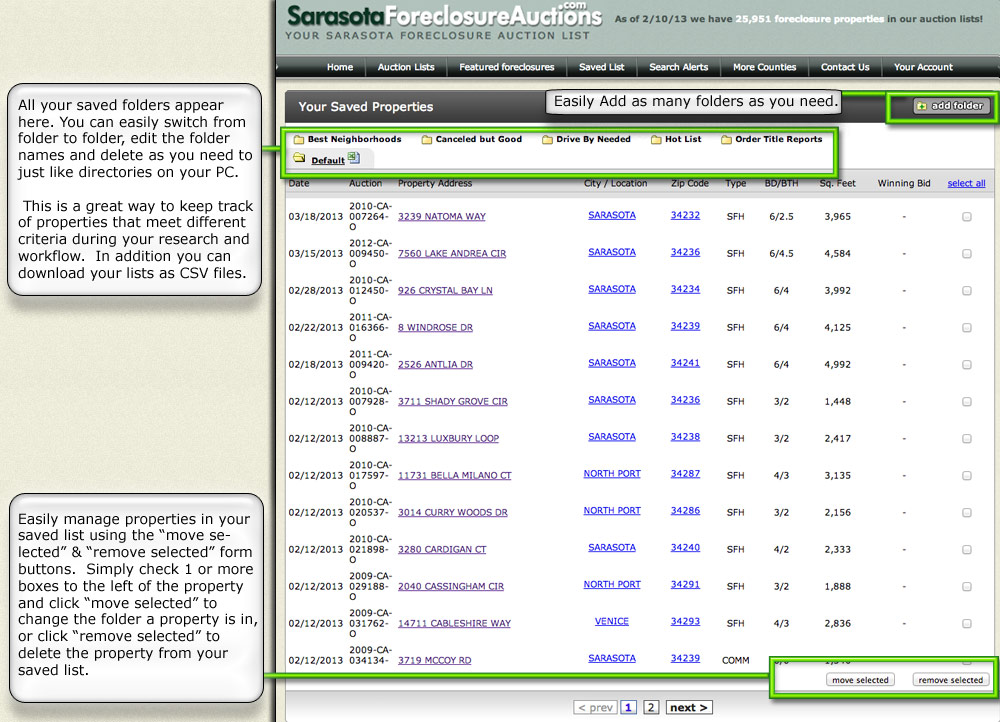Open Featured foreclosures in the nav bar
The height and width of the screenshot is (722, 1000).
click(x=506, y=67)
